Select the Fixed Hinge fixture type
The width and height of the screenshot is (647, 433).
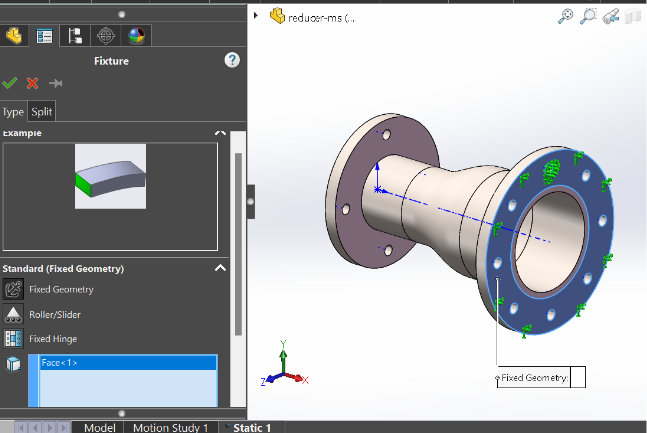coord(52,339)
